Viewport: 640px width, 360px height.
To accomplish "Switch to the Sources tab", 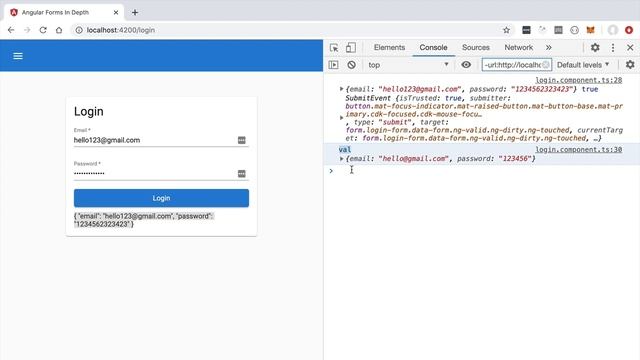I will (476, 48).
